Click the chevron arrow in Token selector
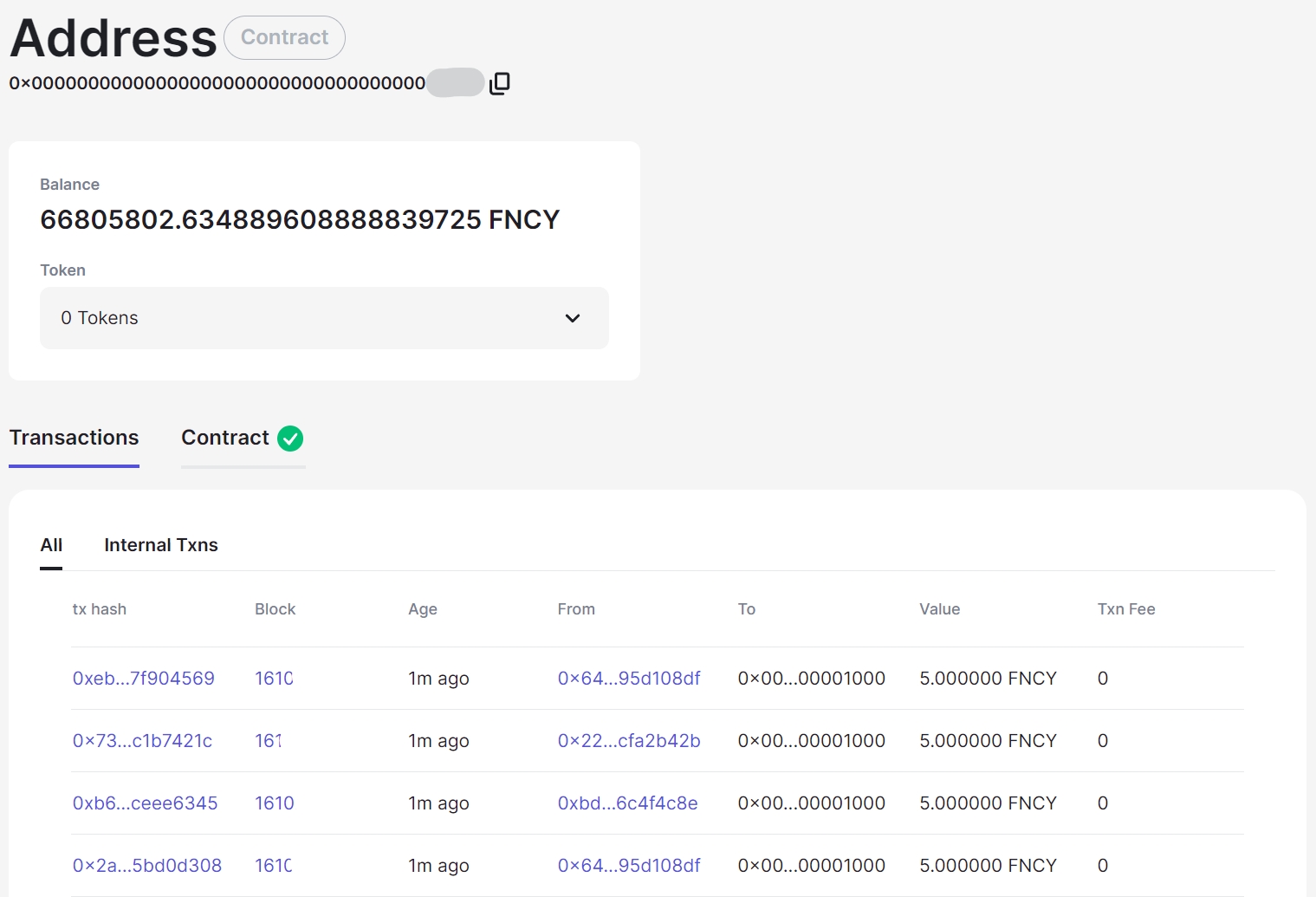1316x897 pixels. [572, 318]
